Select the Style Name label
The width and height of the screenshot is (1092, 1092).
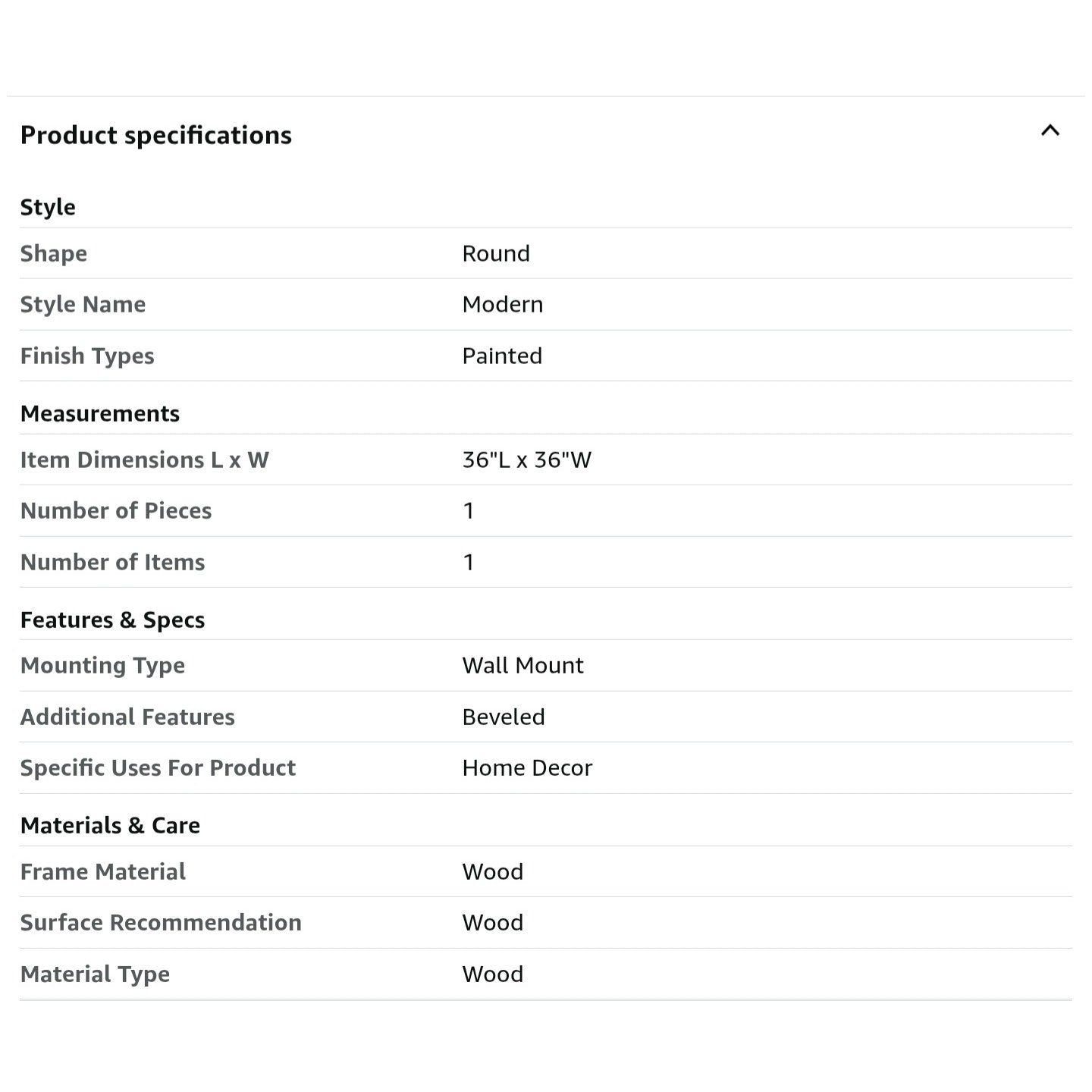83,304
